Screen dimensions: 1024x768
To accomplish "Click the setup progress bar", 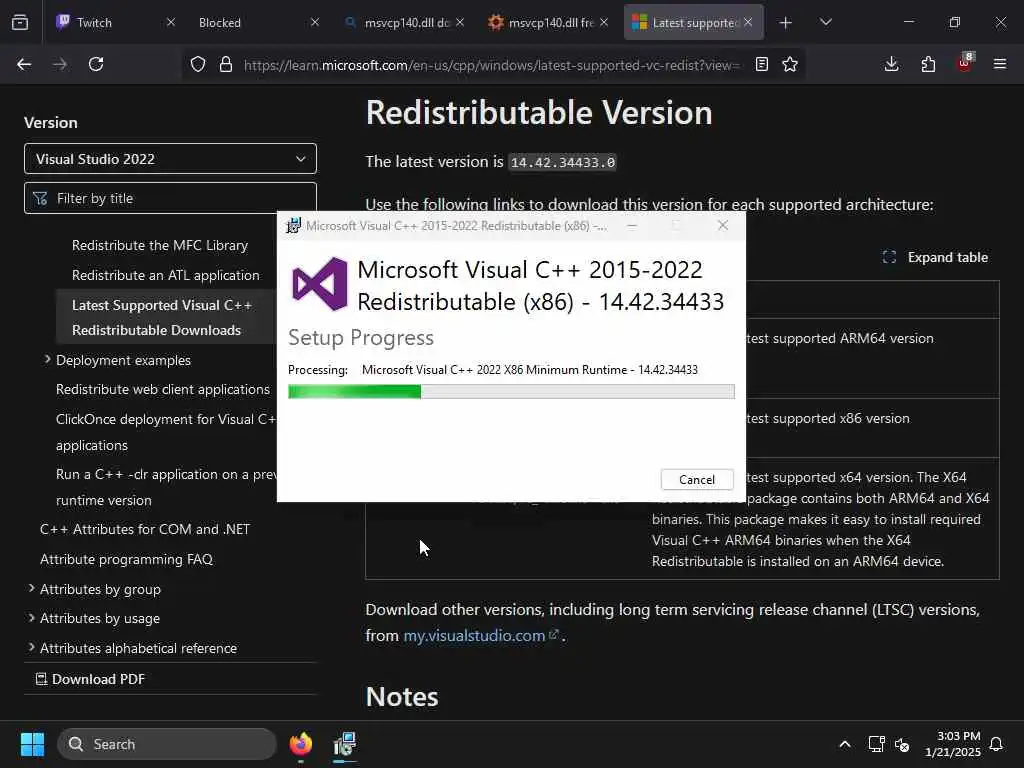I will (x=511, y=391).
